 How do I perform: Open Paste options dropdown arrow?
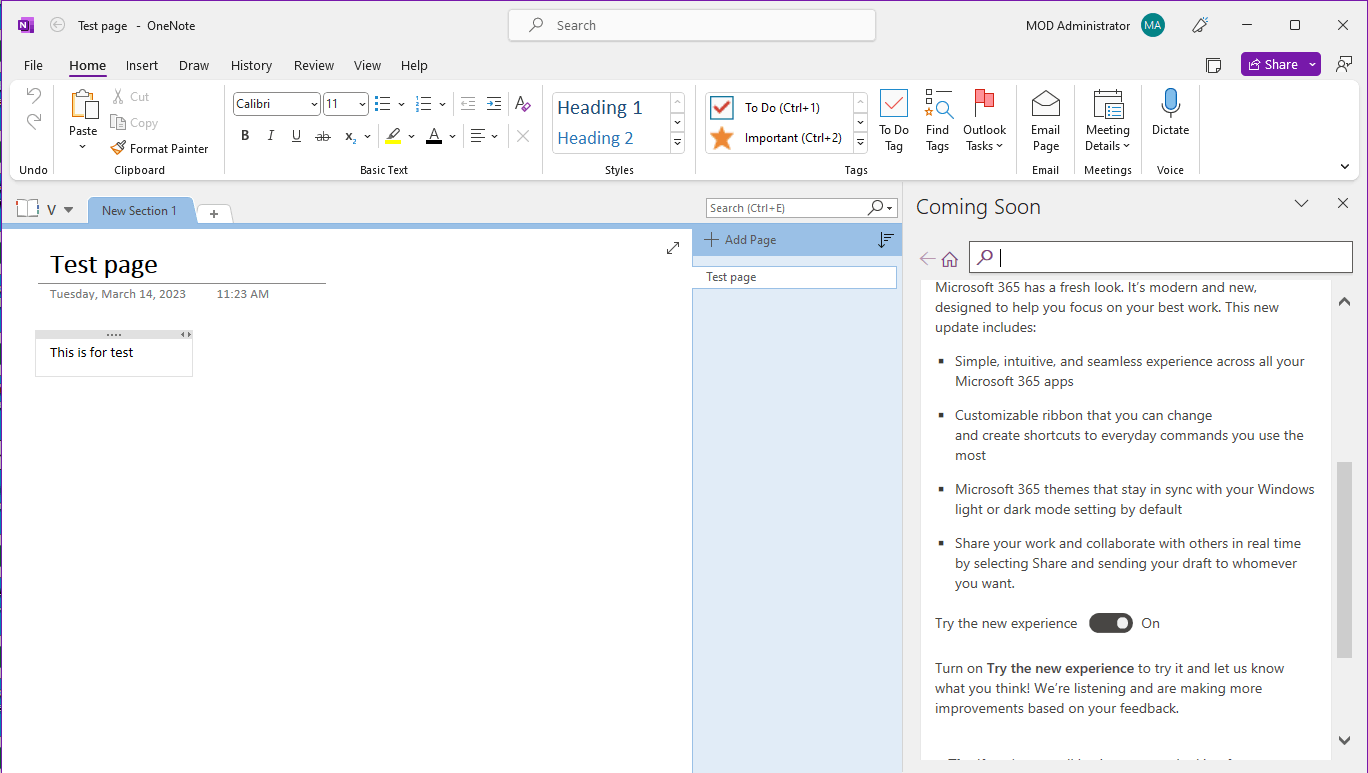(x=83, y=147)
